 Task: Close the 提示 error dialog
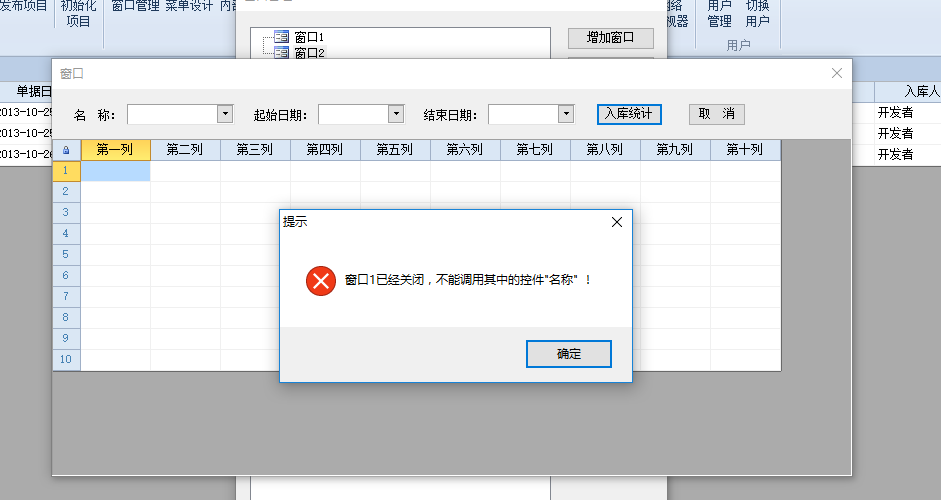[616, 222]
